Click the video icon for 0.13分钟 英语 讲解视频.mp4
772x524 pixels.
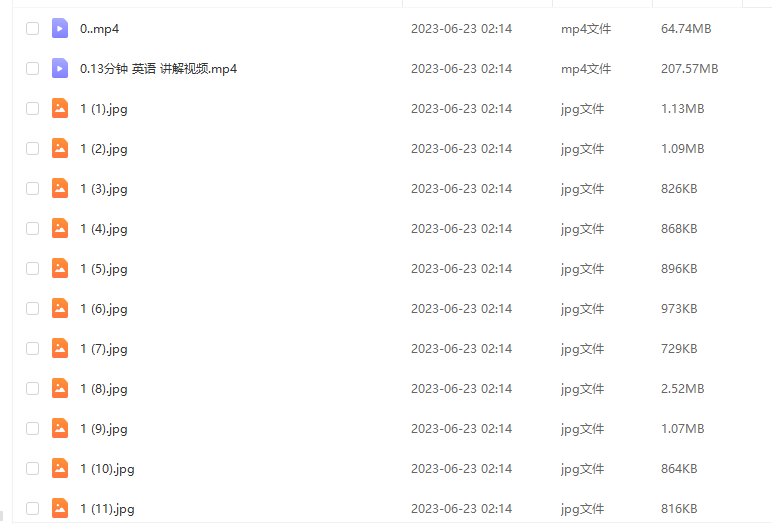(x=60, y=68)
